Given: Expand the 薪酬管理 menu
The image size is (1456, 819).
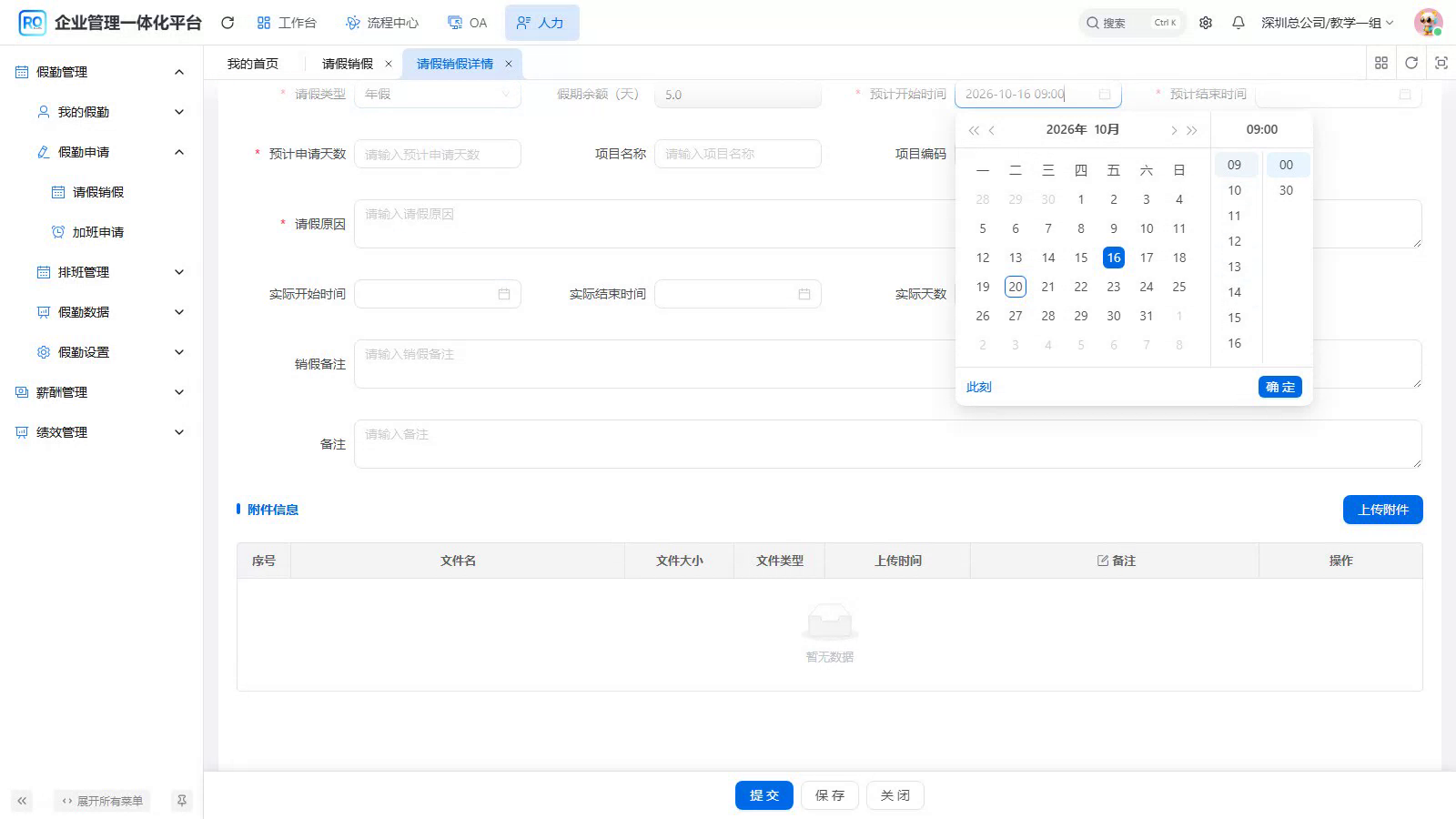Looking at the screenshot, I should coord(179,392).
